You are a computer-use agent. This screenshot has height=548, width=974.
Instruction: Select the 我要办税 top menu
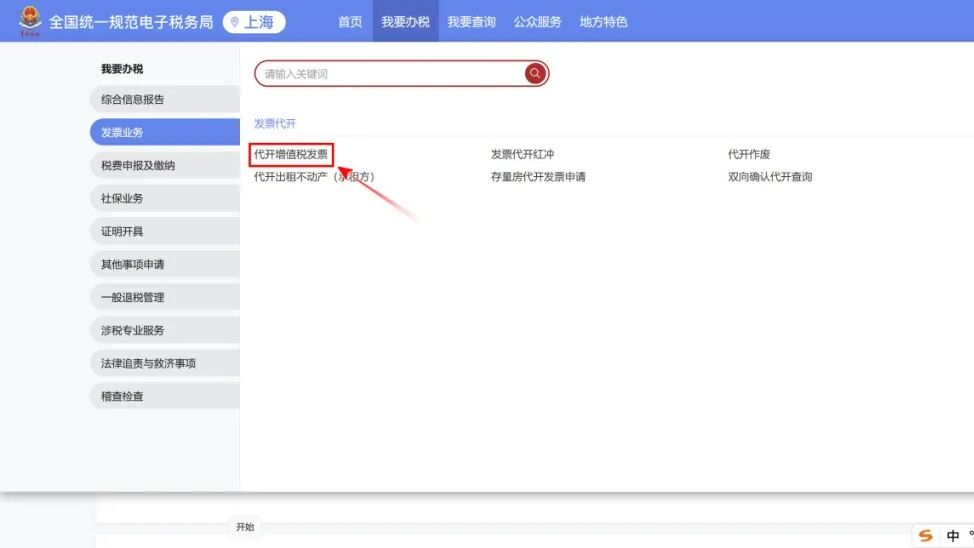click(x=406, y=21)
